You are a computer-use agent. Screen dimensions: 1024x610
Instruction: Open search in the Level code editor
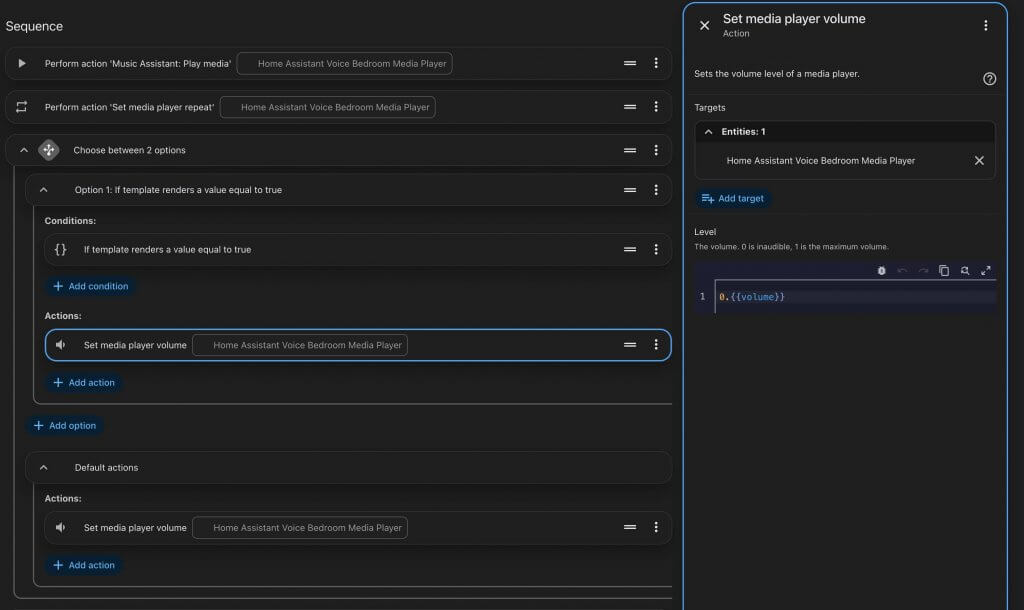click(x=965, y=270)
